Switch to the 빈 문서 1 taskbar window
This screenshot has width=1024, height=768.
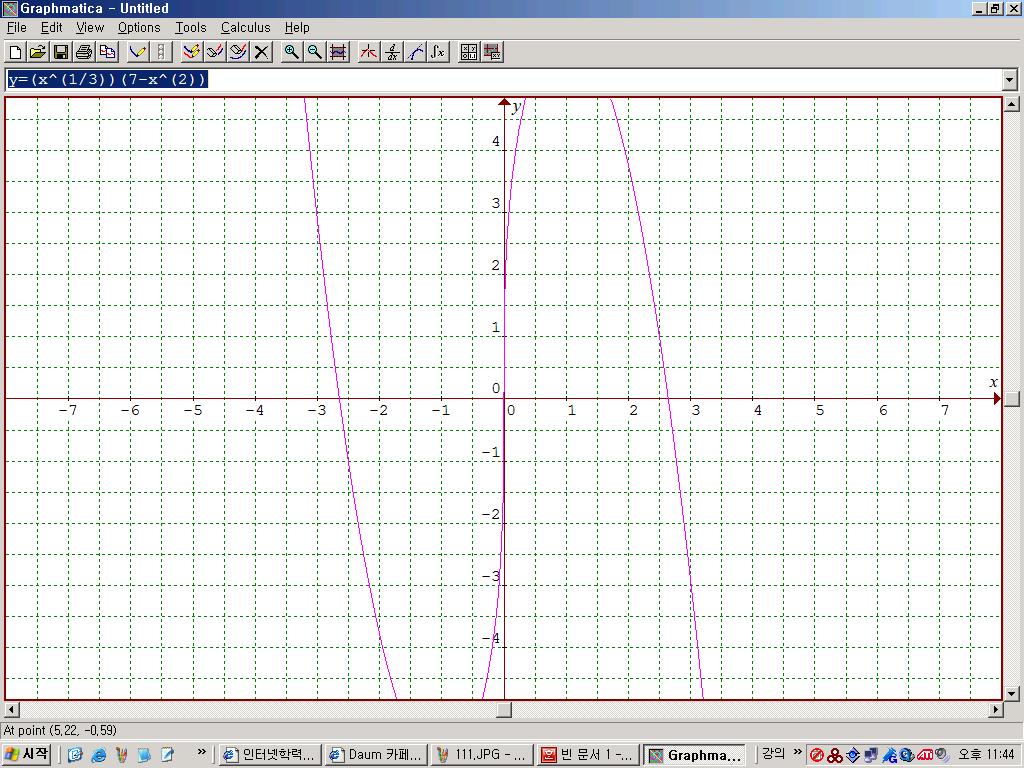588,755
